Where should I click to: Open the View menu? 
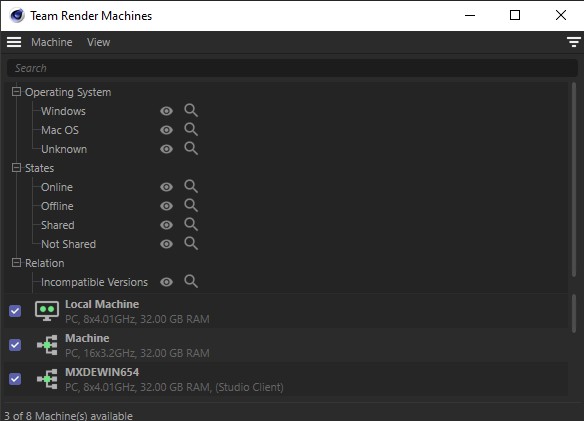click(99, 42)
